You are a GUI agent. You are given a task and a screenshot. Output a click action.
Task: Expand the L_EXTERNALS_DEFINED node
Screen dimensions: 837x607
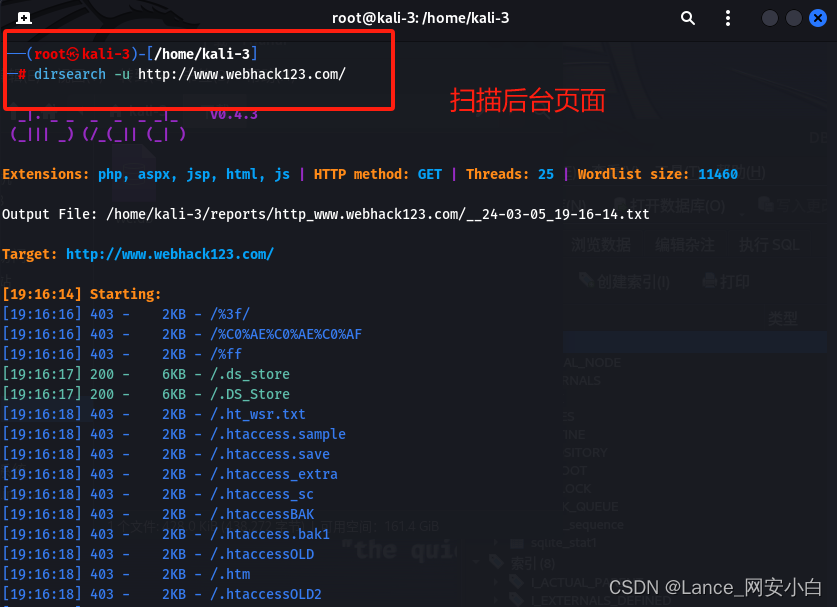(494, 599)
